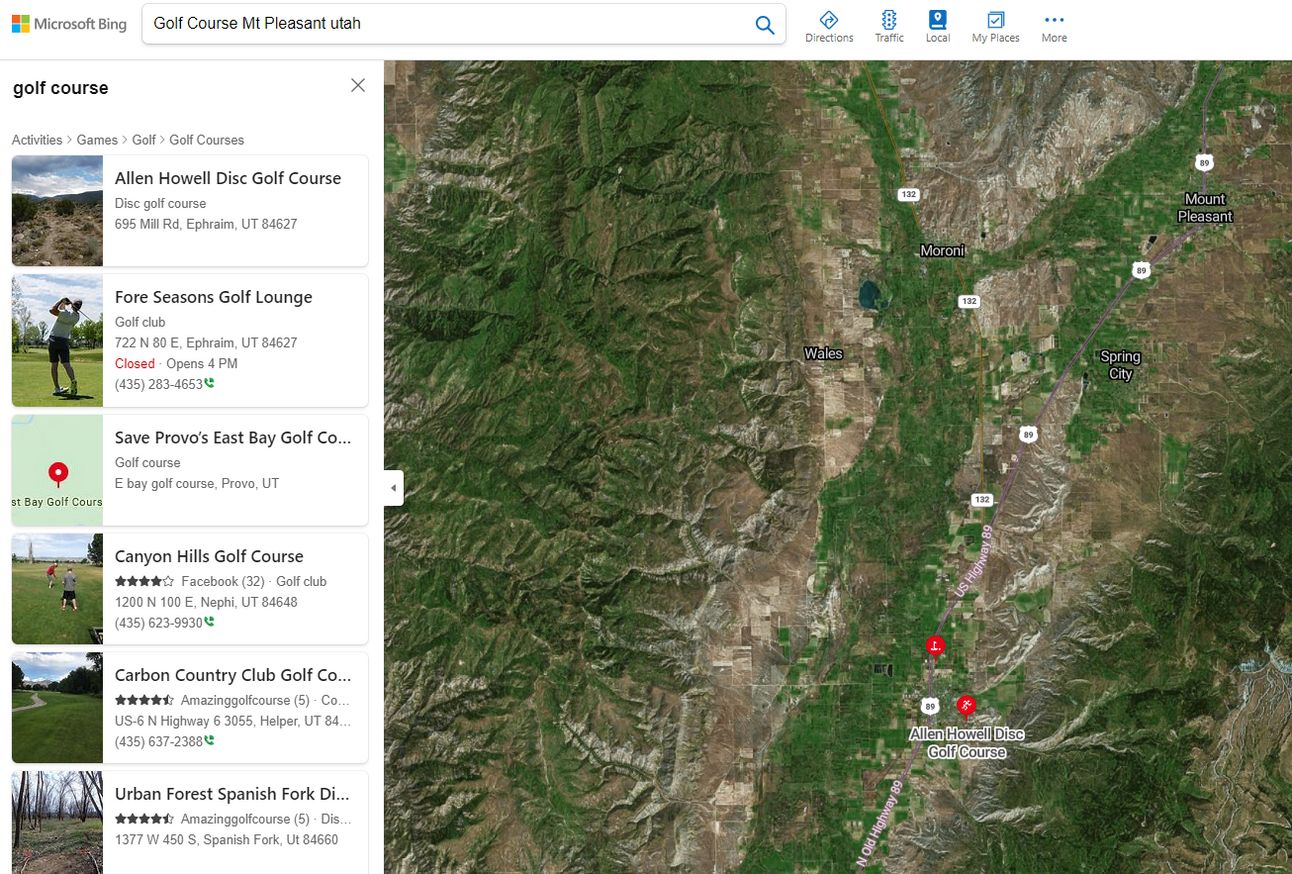Open the Local tab
Screen dimensions: 1292x874
937,27
